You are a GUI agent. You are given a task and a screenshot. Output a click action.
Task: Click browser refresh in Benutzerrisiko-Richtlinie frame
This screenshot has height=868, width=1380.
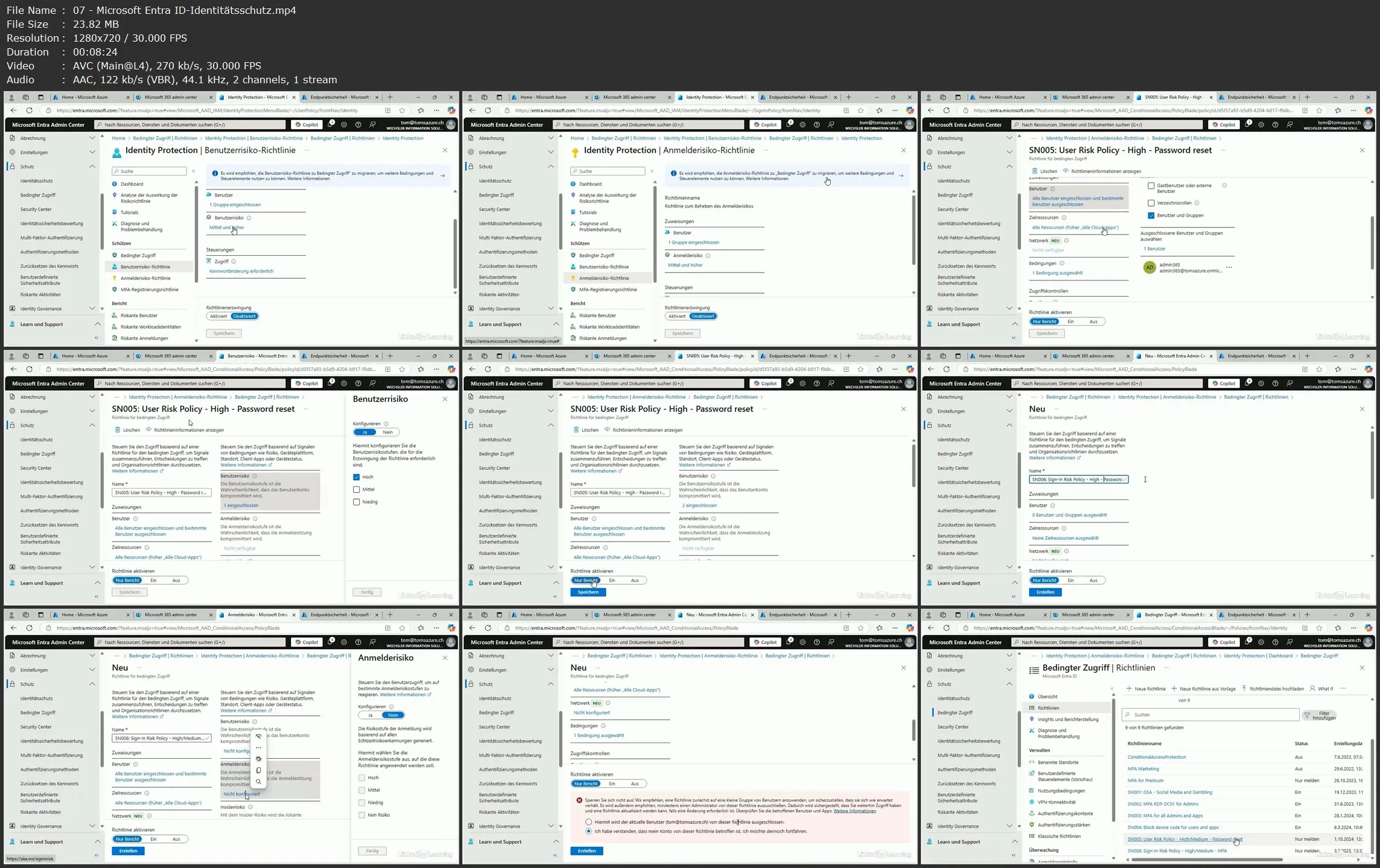(x=29, y=110)
